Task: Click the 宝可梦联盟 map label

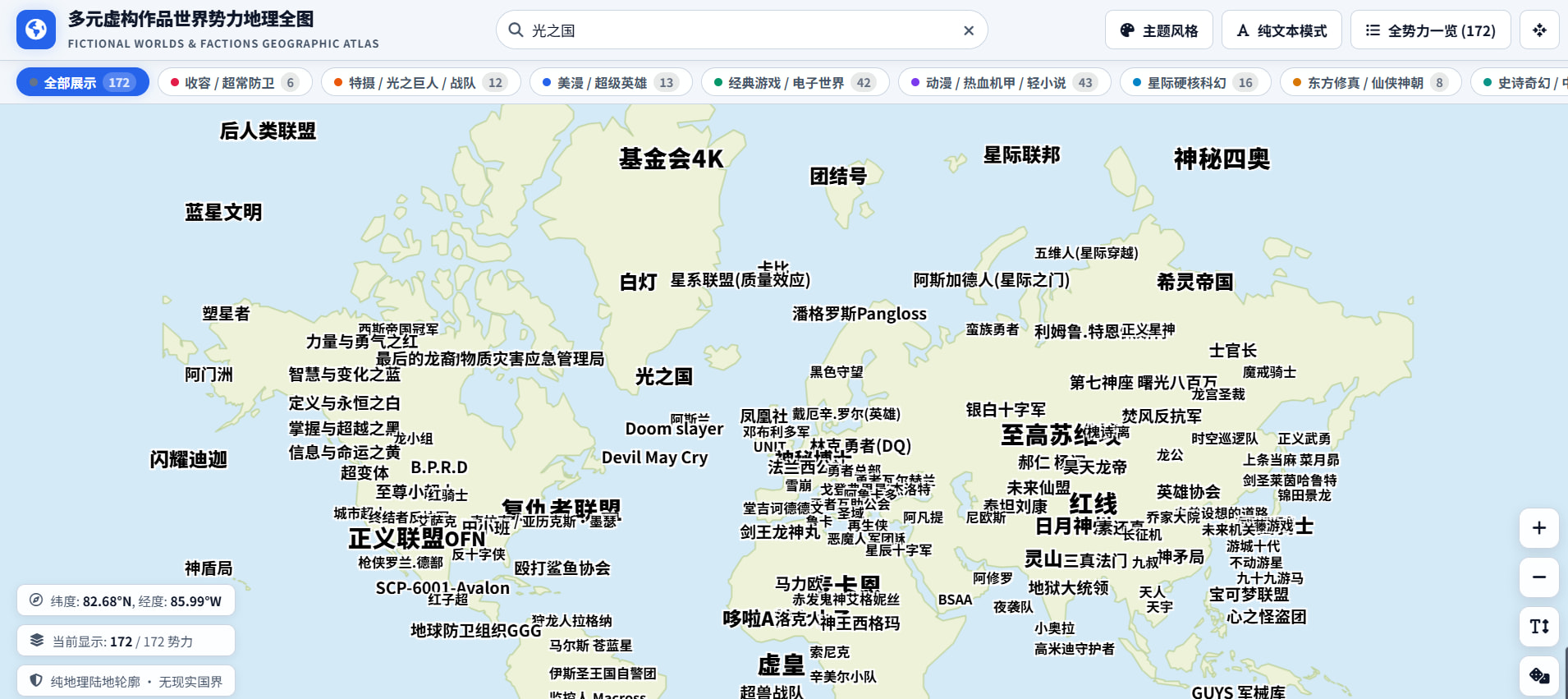Action: pyautogui.click(x=1249, y=595)
